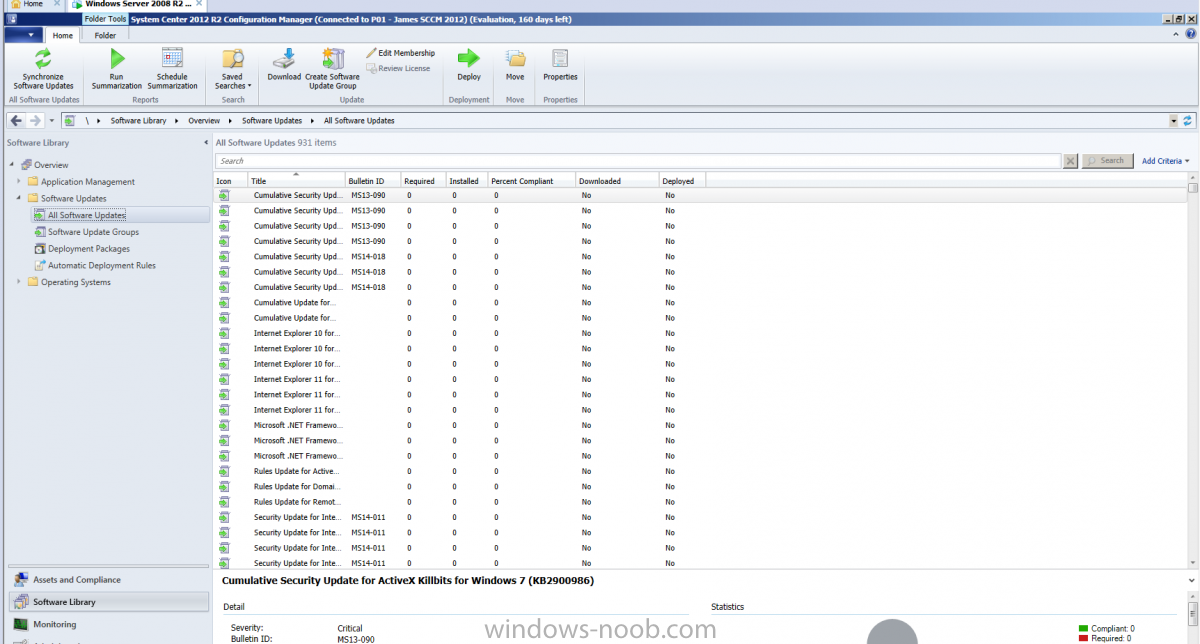Go back with the navigation back arrow
This screenshot has width=1200, height=644.
(x=17, y=121)
